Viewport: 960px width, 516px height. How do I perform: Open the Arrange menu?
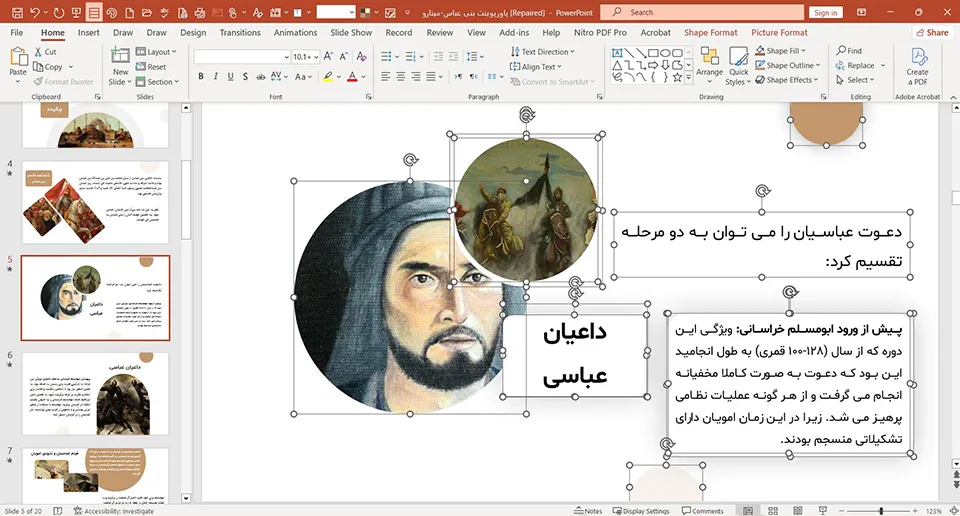point(710,63)
